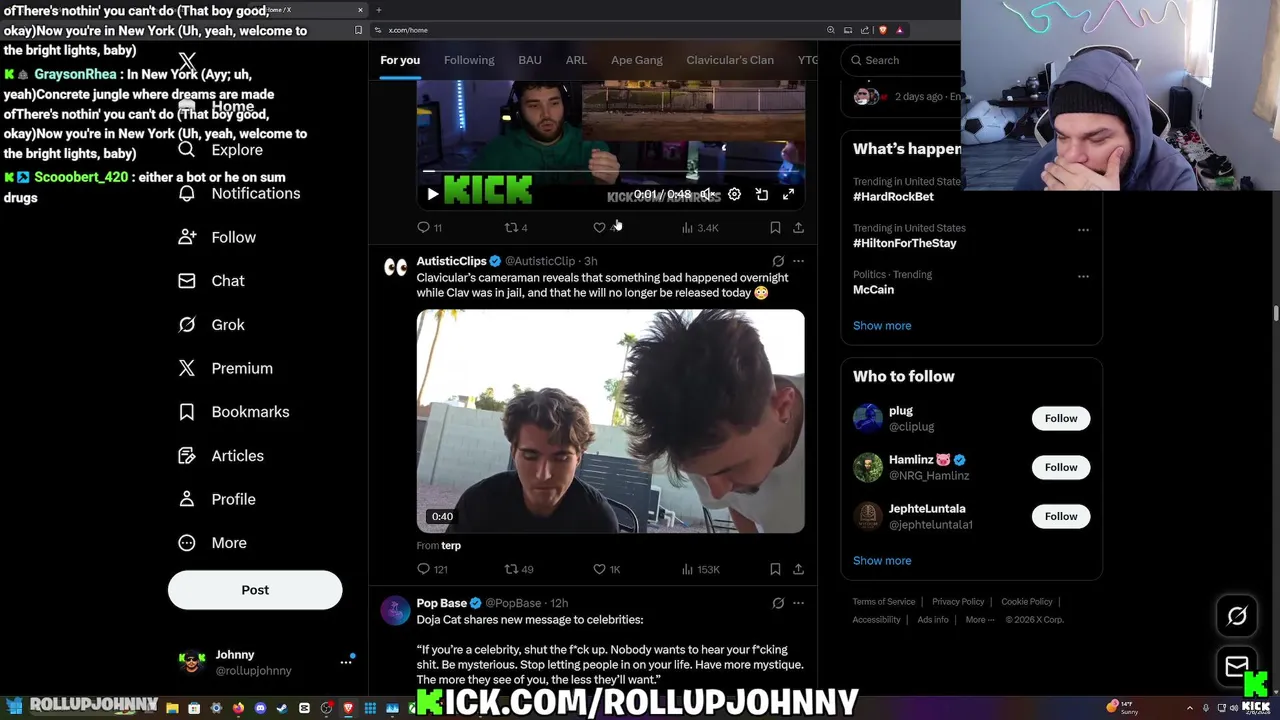This screenshot has height=720, width=1280.
Task: Open the more options on Pop Base post
Action: 798,603
